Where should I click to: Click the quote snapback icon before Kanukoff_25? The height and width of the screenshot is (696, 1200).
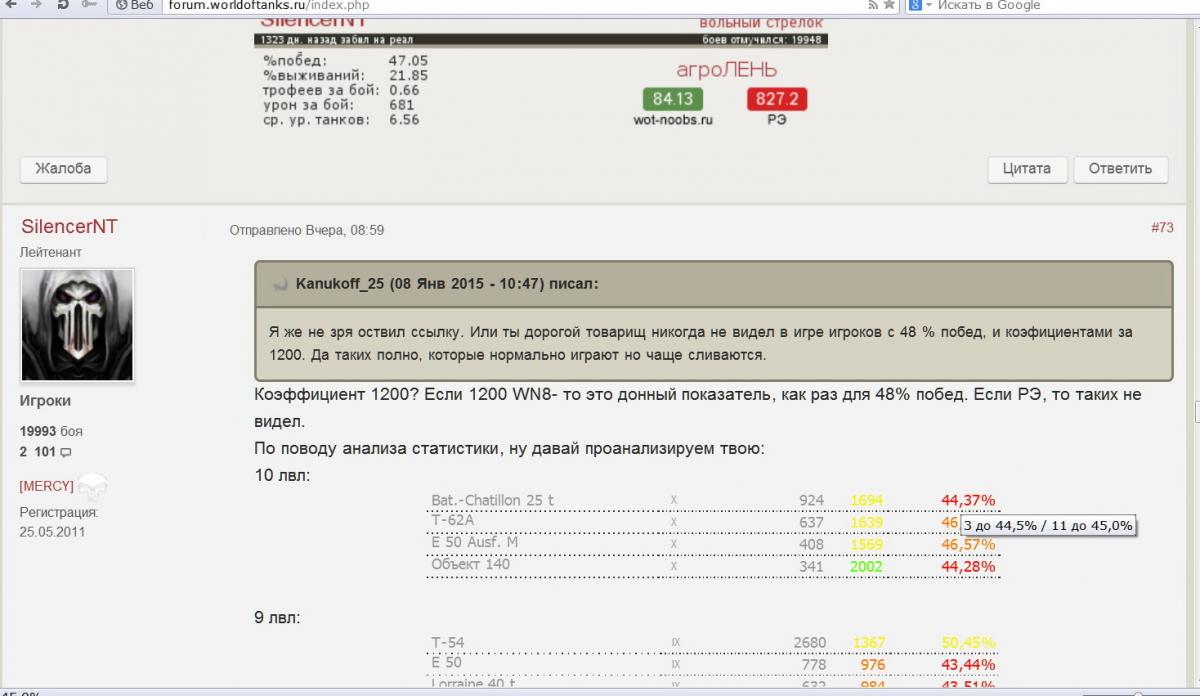280,284
